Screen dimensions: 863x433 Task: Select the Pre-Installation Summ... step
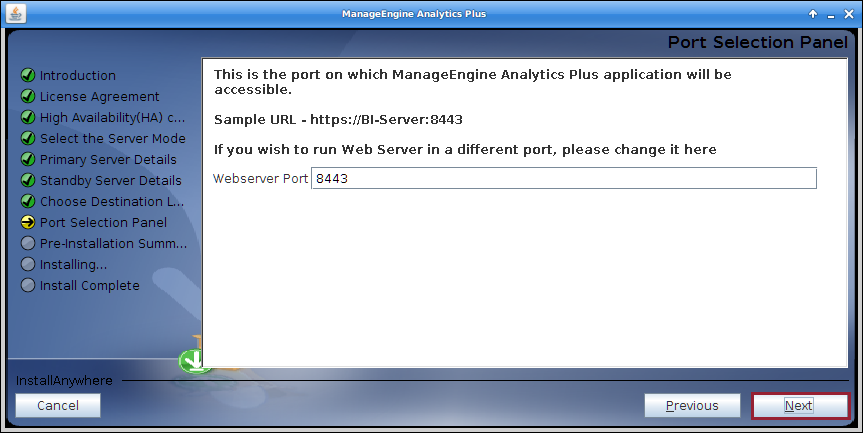(x=113, y=243)
